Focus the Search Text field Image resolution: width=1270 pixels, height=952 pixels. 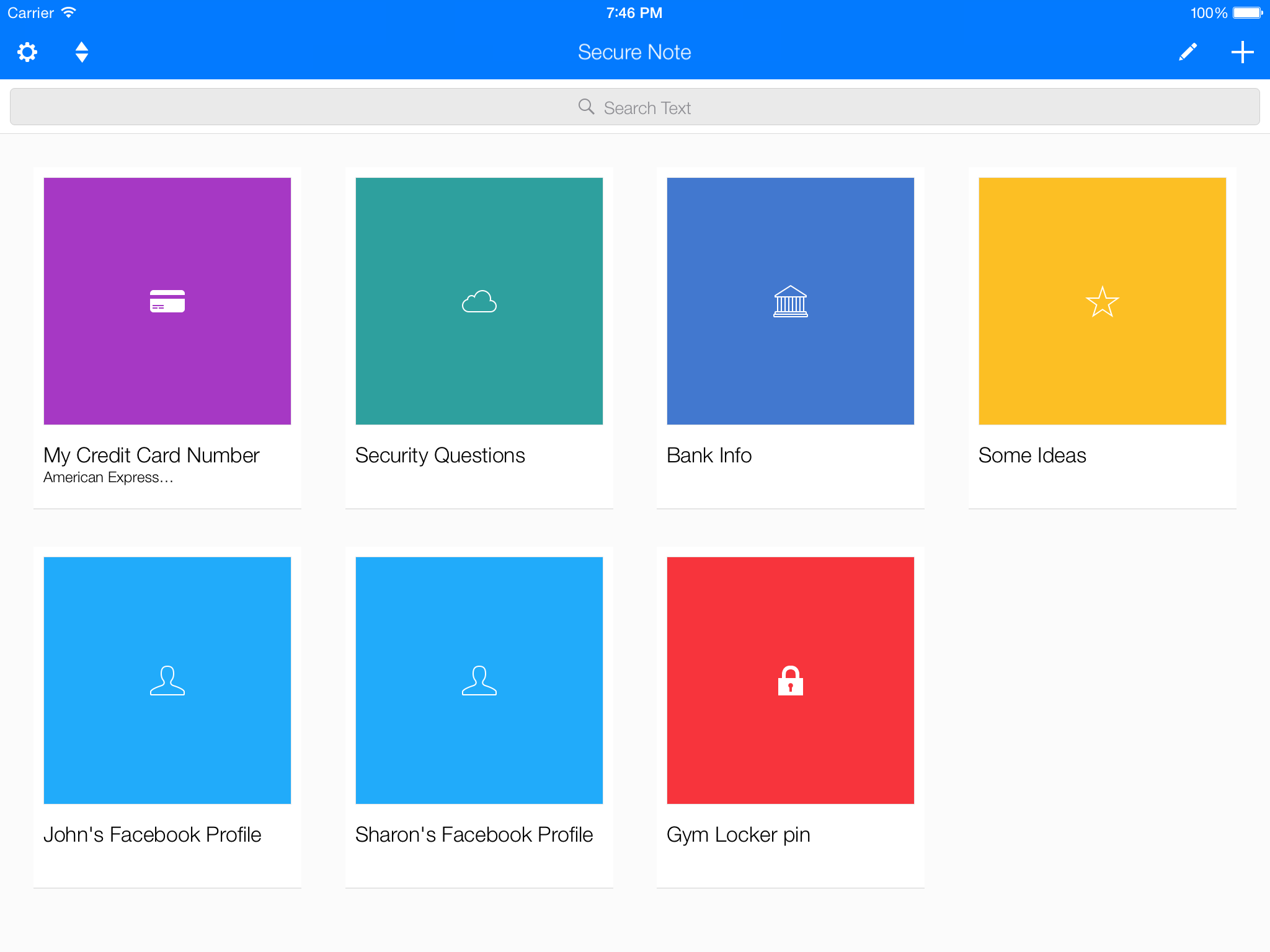pyautogui.click(x=635, y=107)
